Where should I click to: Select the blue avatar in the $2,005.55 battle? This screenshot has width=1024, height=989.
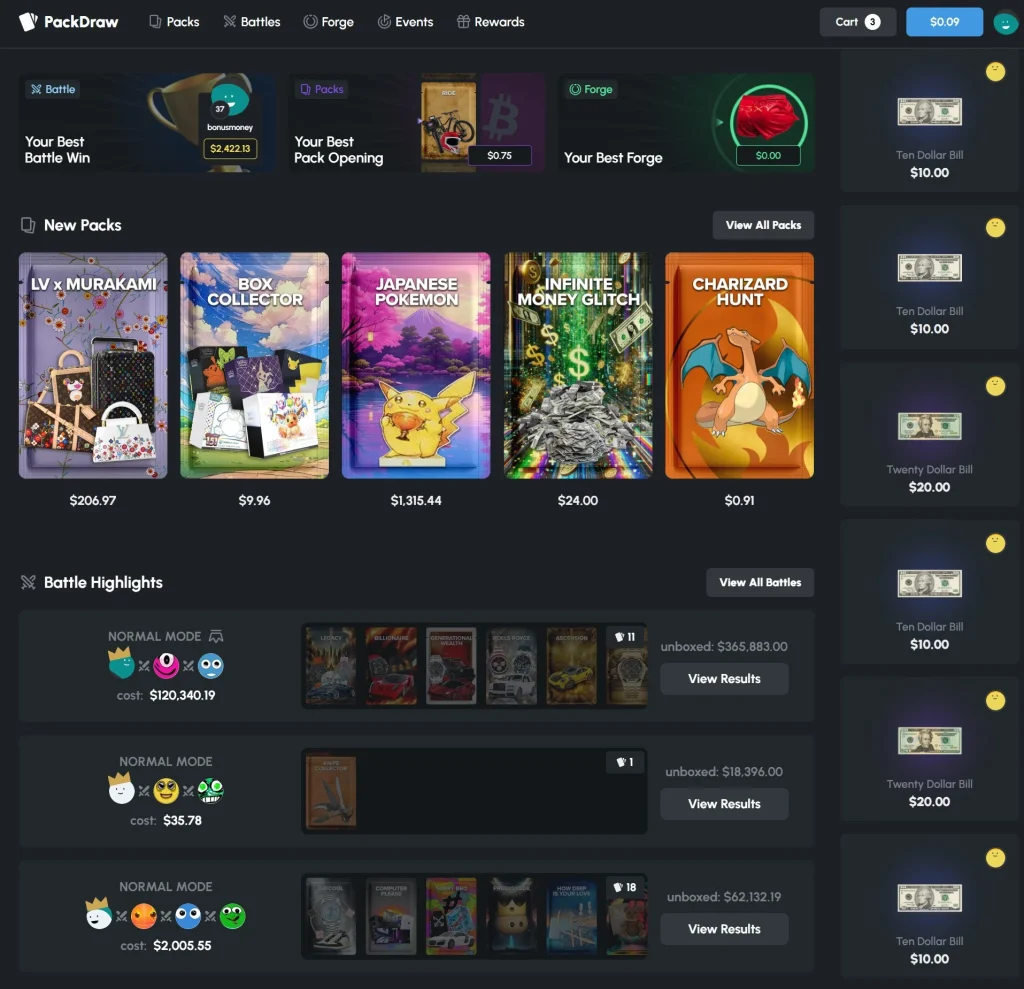(188, 916)
